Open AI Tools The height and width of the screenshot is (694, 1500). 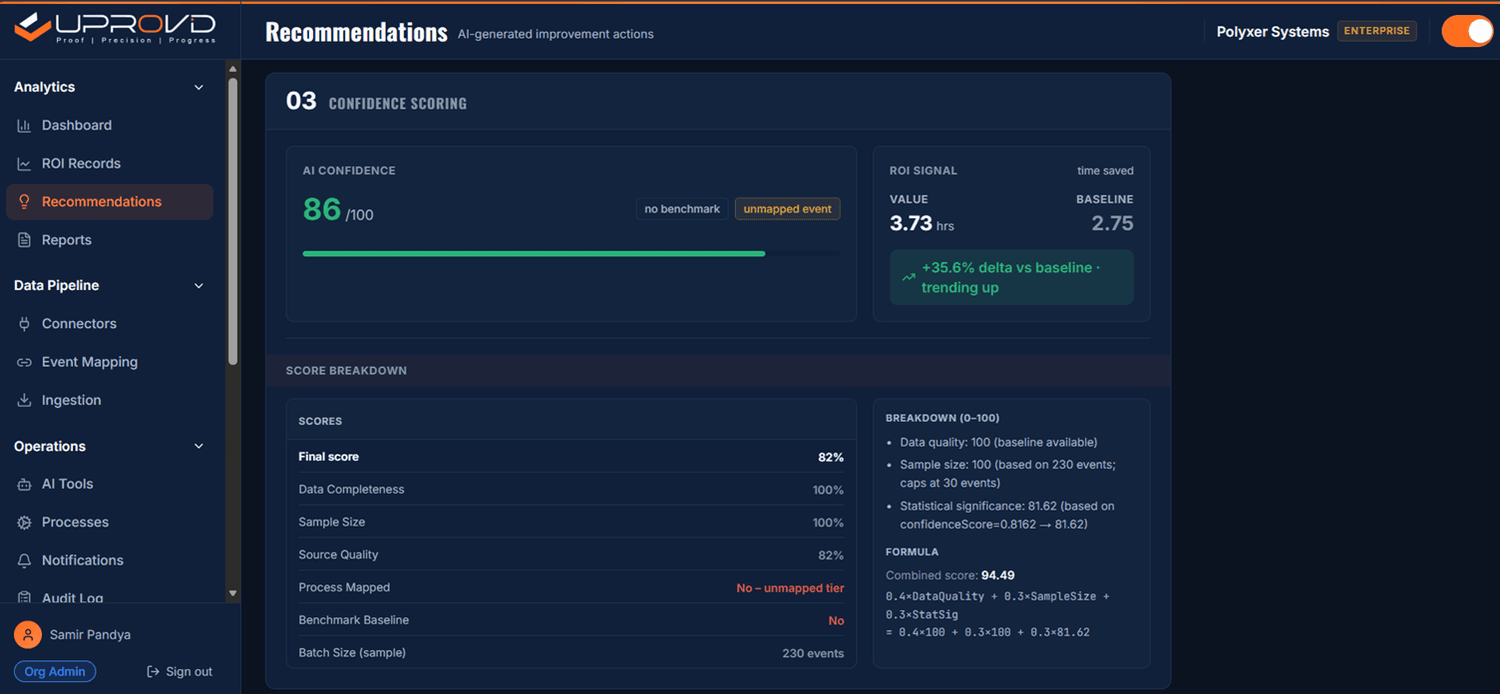click(x=109, y=484)
